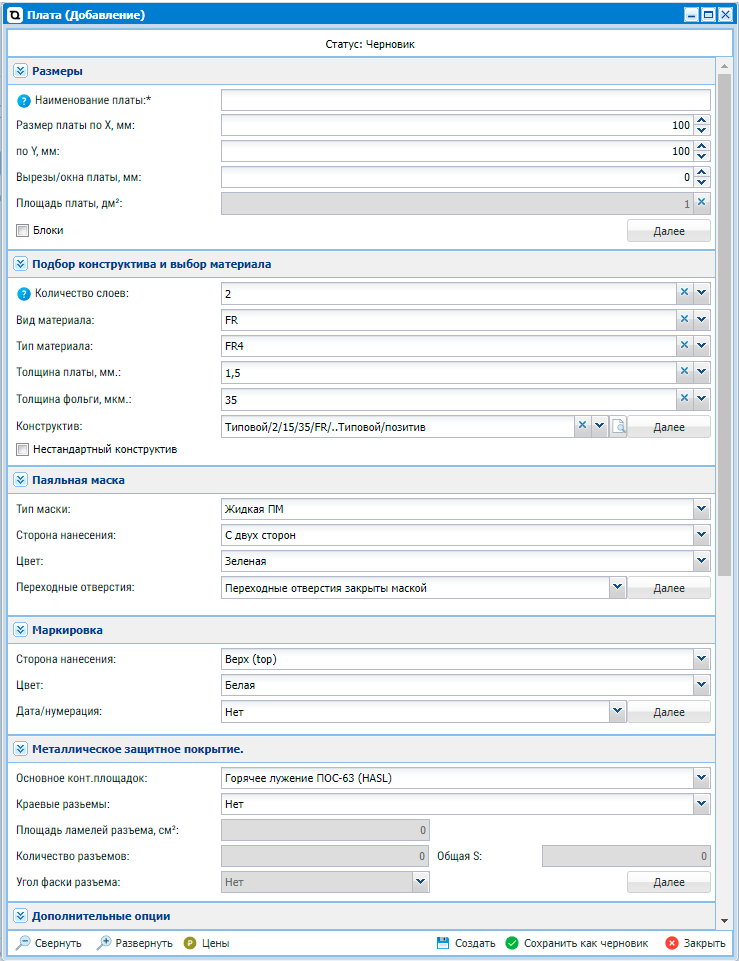Image resolution: width=739 pixels, height=961 pixels.
Task: Click help icon next to Наименование платы
Action: click(25, 100)
